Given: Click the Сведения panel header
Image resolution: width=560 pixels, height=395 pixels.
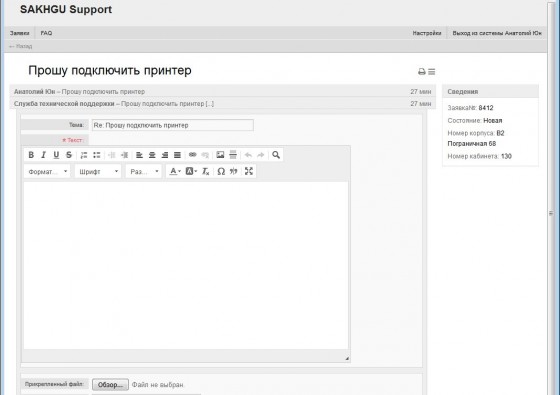Looking at the screenshot, I should pos(490,91).
